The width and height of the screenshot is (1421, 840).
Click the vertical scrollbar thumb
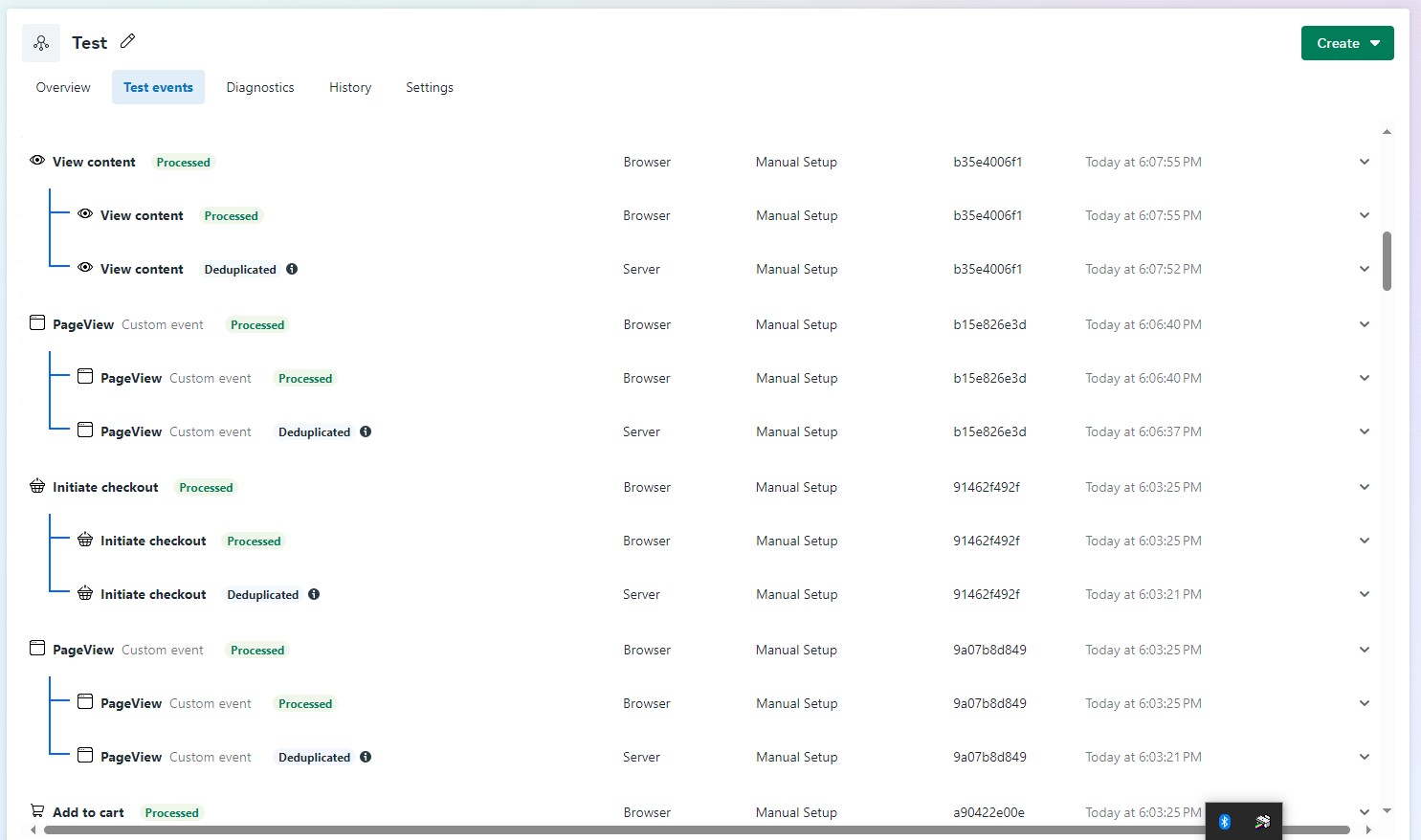click(x=1387, y=260)
